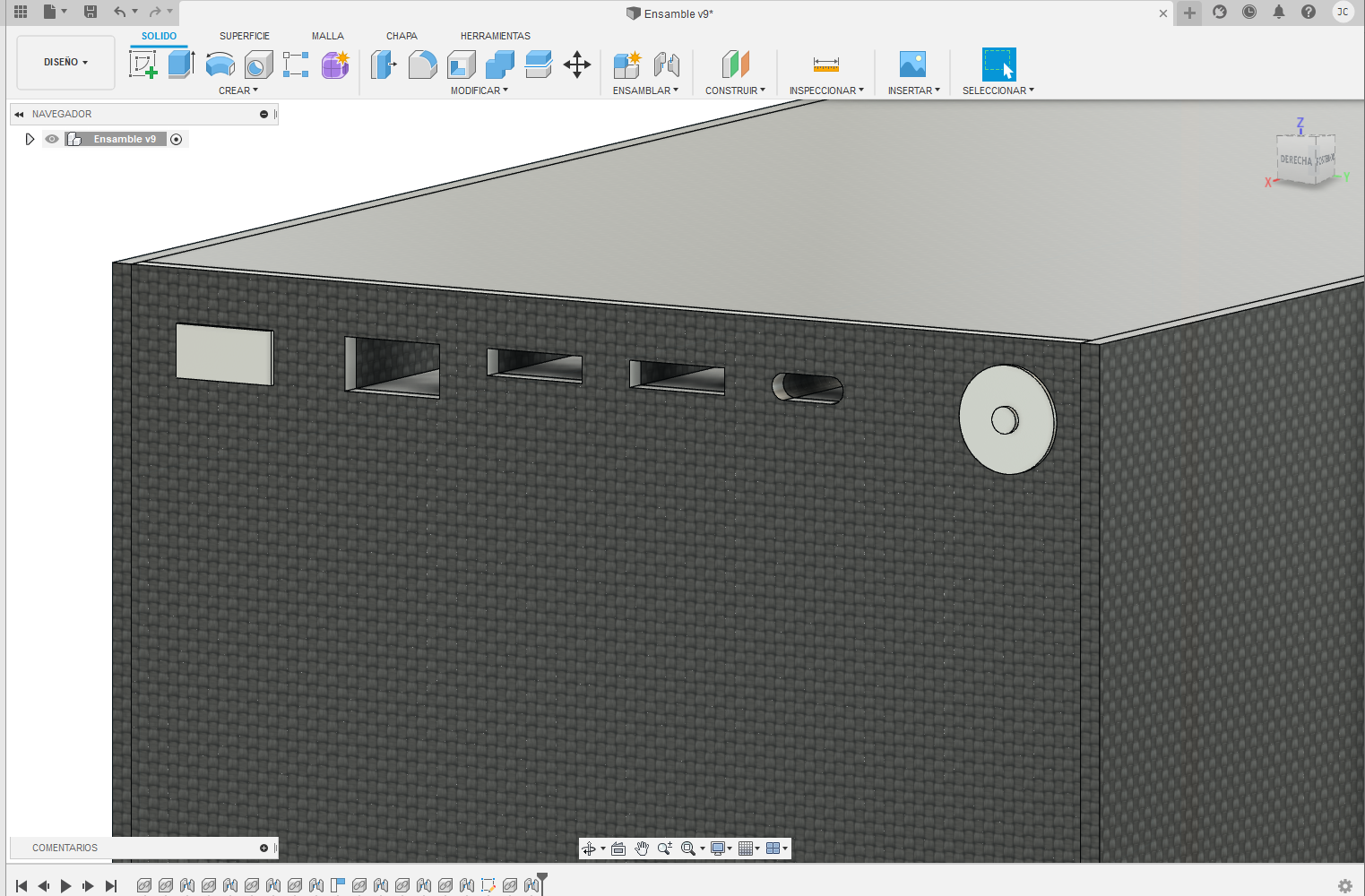Expand the Comentarios panel
Screen dimensions: 1365x896
pos(263,848)
